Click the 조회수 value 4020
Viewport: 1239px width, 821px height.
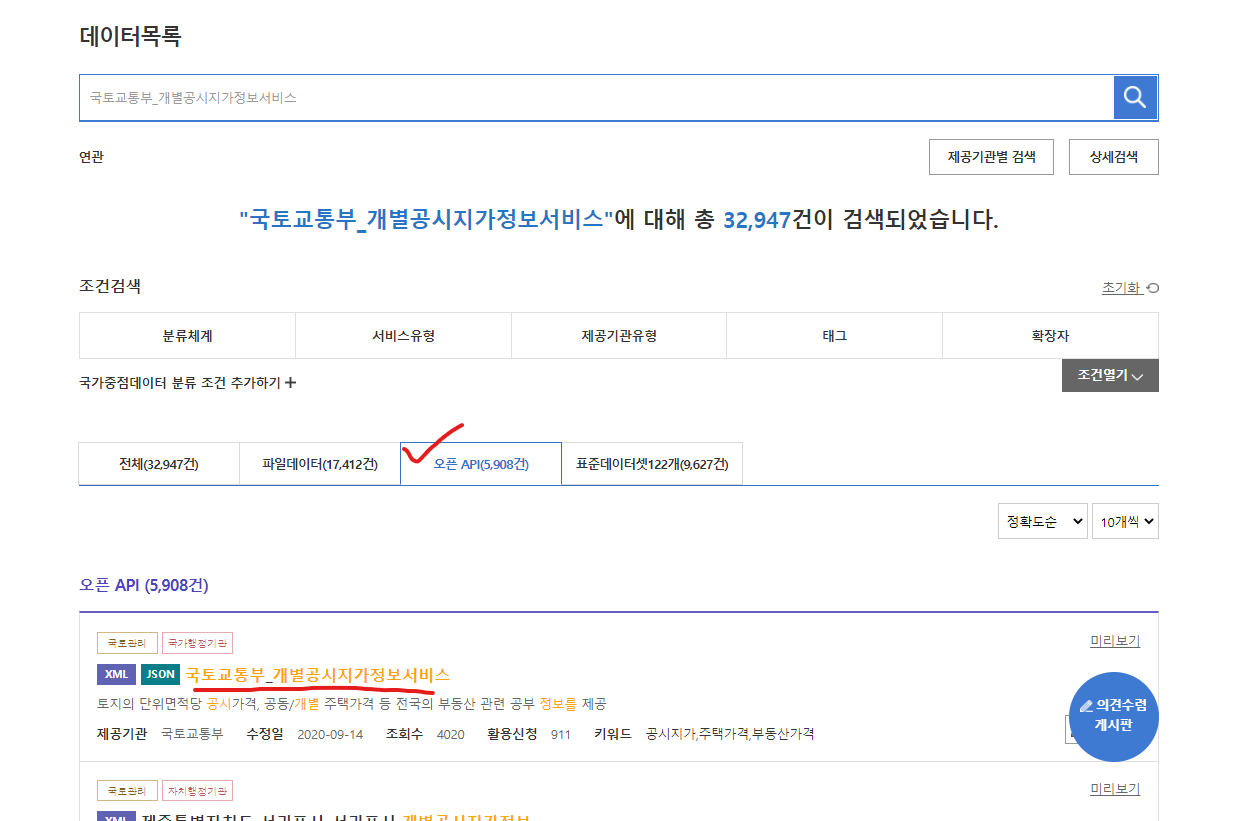tap(451, 734)
